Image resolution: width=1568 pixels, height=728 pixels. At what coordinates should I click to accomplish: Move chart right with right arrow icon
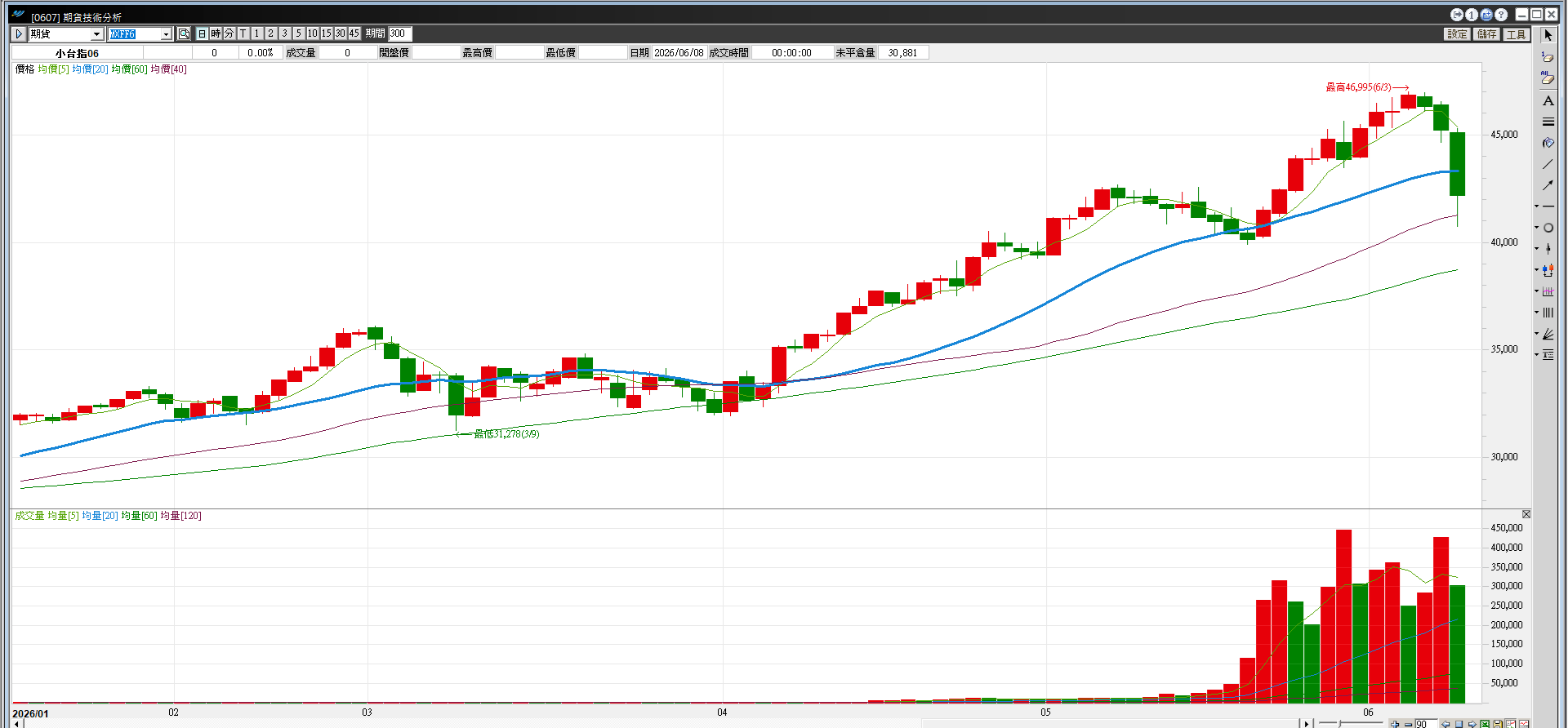coord(1472,724)
